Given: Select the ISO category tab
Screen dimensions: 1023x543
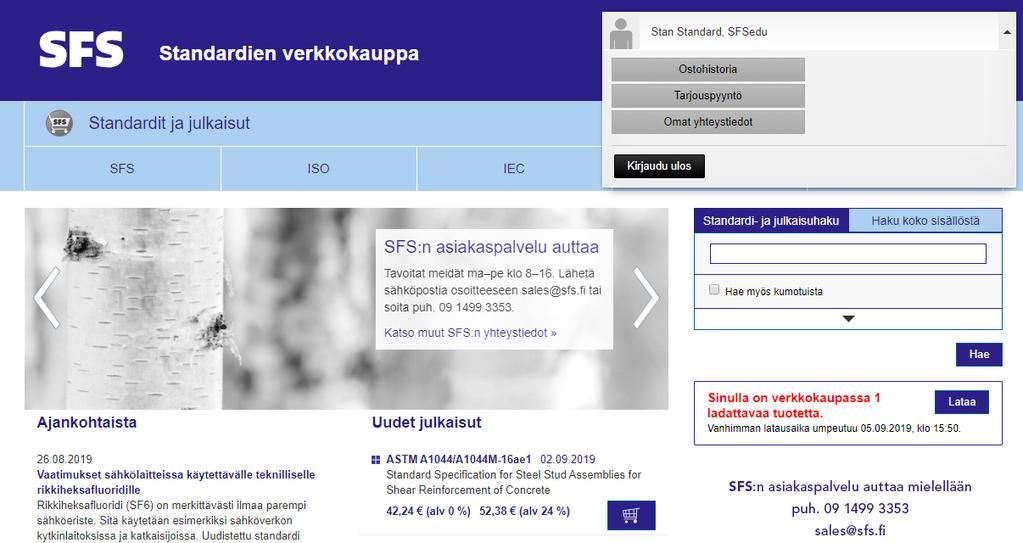Looking at the screenshot, I should coord(318,168).
